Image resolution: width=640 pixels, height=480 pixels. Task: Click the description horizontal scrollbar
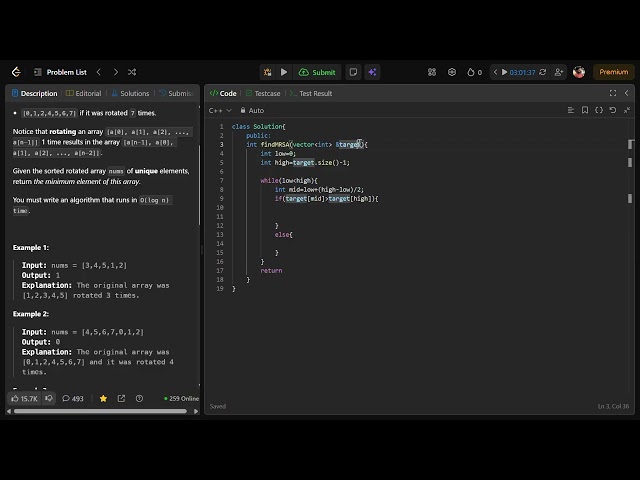[100, 411]
